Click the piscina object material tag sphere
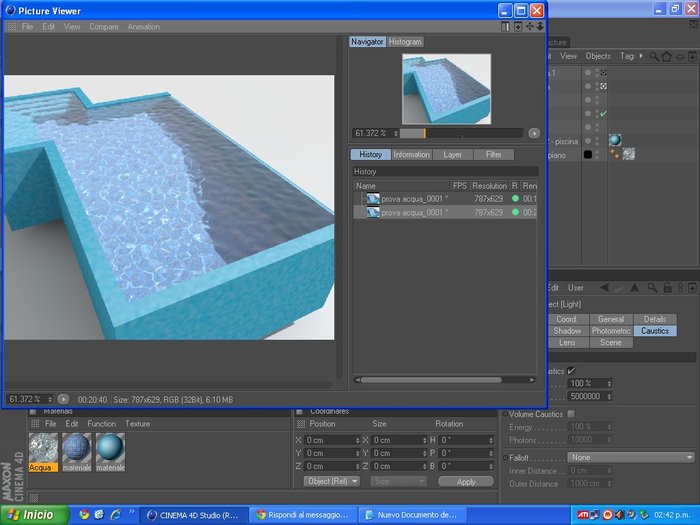The height and width of the screenshot is (525, 700). point(615,140)
